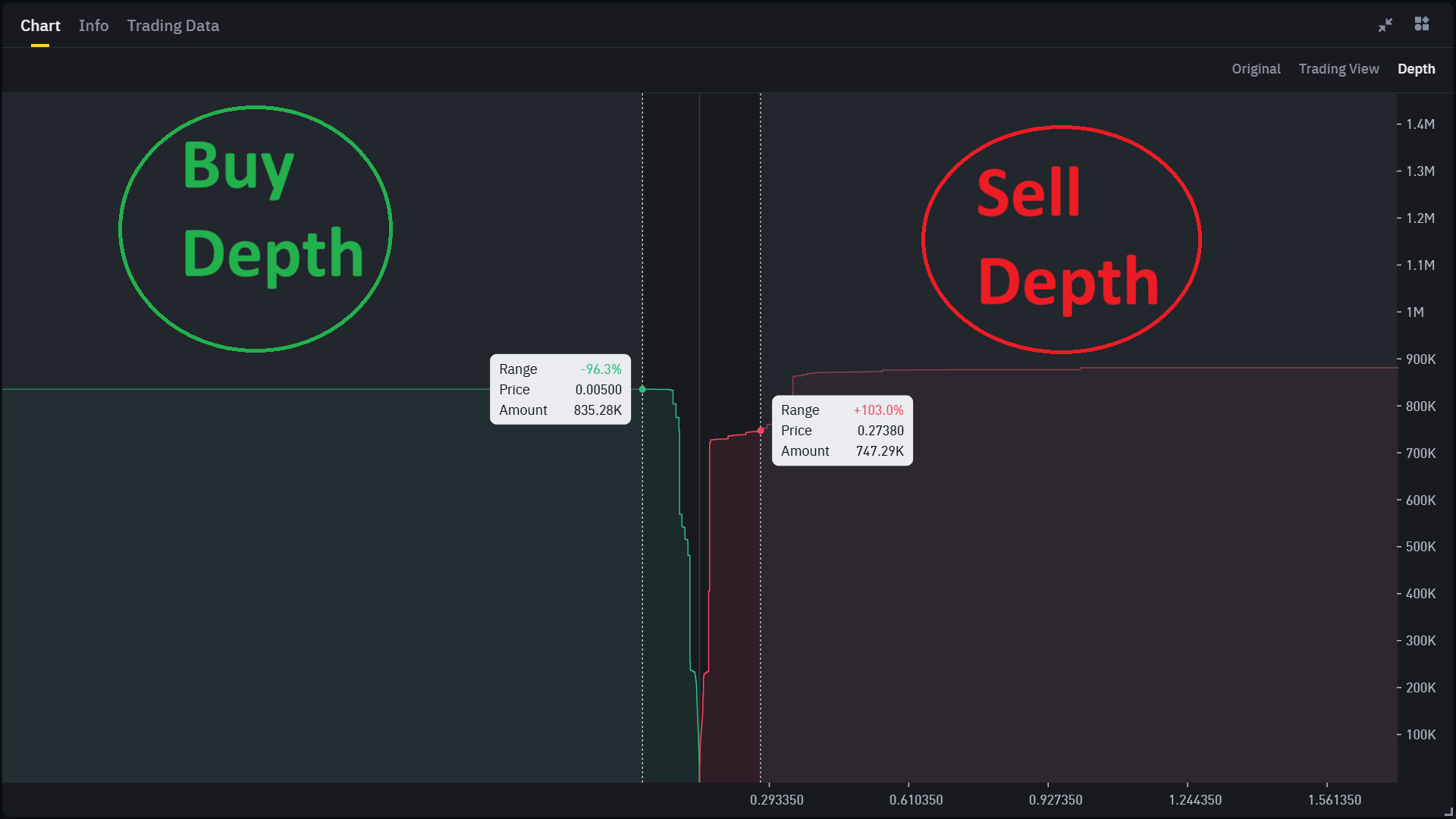Click the 1M amount axis label

pos(1415,312)
